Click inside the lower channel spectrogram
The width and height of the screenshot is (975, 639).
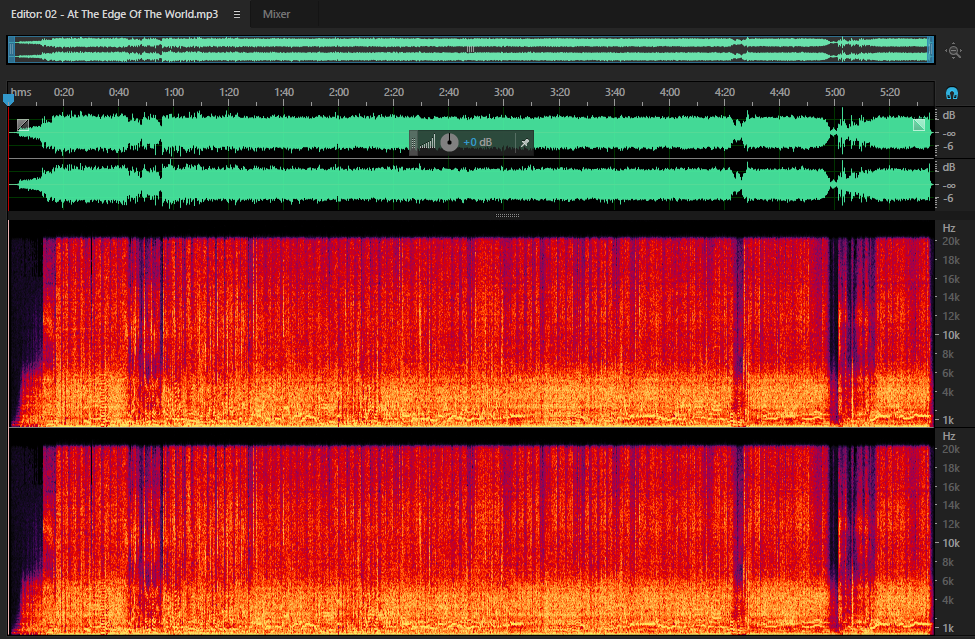[471, 531]
